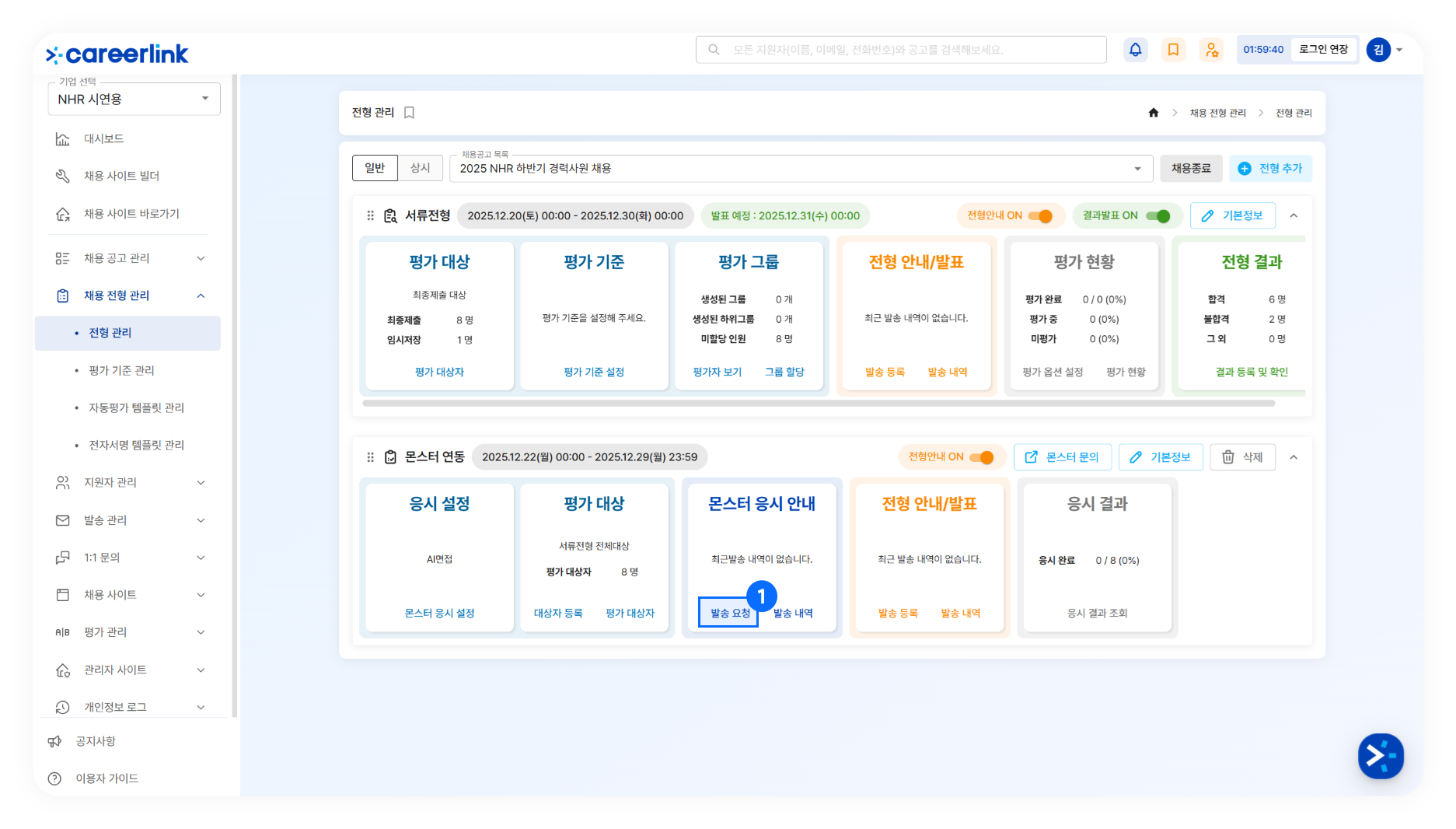Open the 기업 선택 company dropdown
The height and width of the screenshot is (829, 1456).
(x=134, y=99)
